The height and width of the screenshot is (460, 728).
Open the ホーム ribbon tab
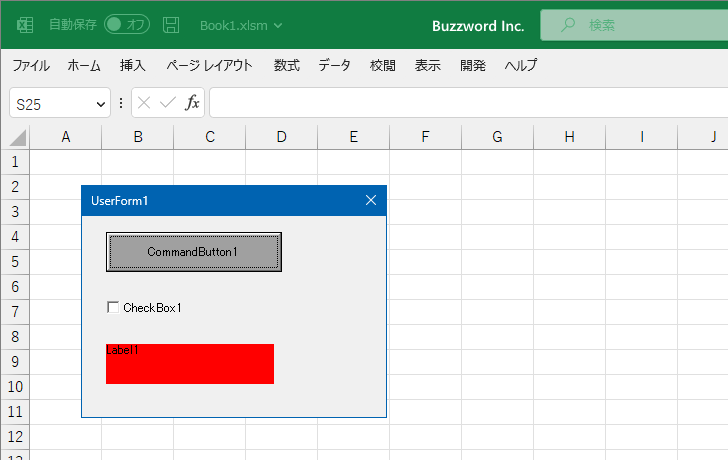click(x=84, y=65)
